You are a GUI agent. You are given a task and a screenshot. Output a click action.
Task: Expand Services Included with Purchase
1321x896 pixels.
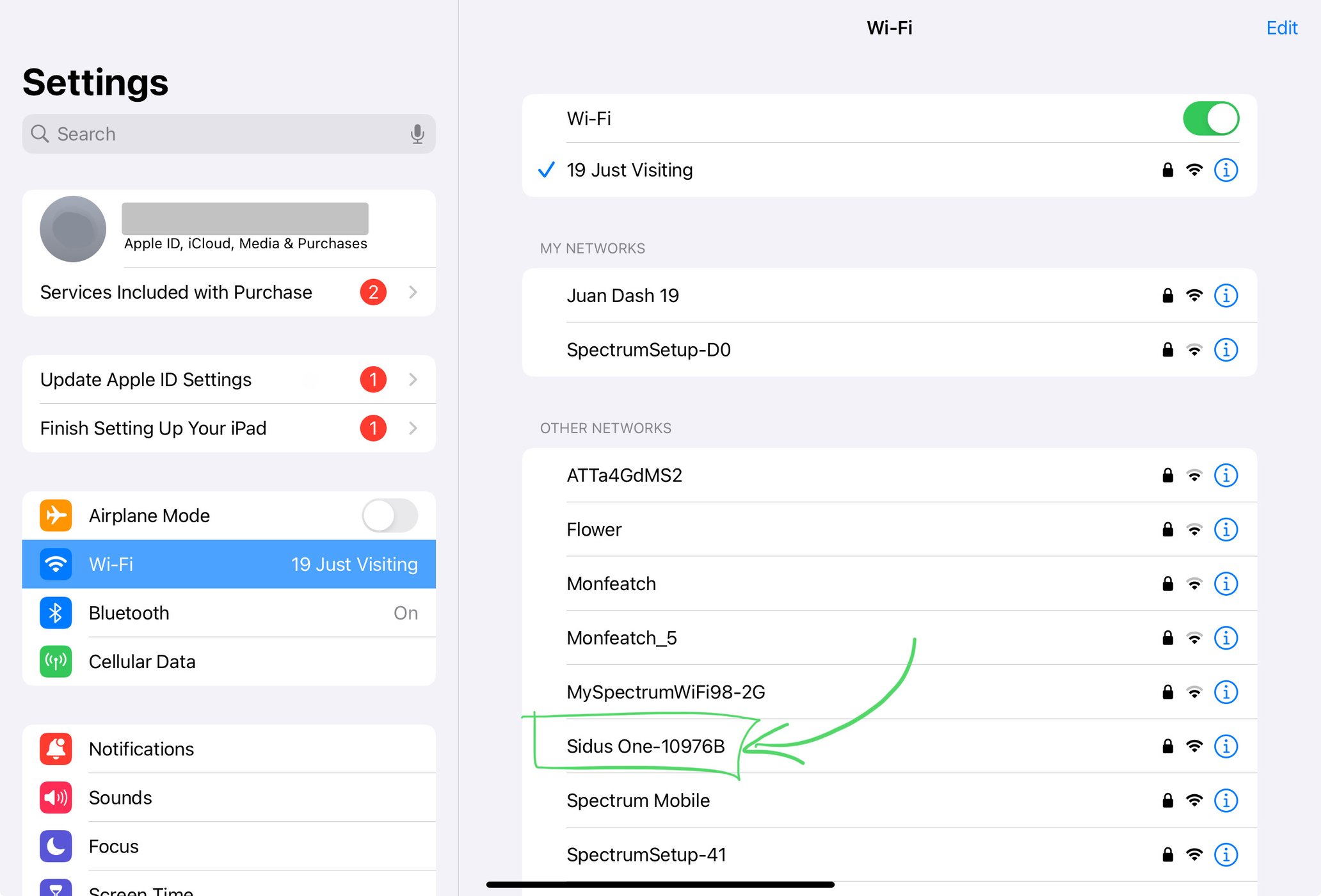click(x=413, y=292)
